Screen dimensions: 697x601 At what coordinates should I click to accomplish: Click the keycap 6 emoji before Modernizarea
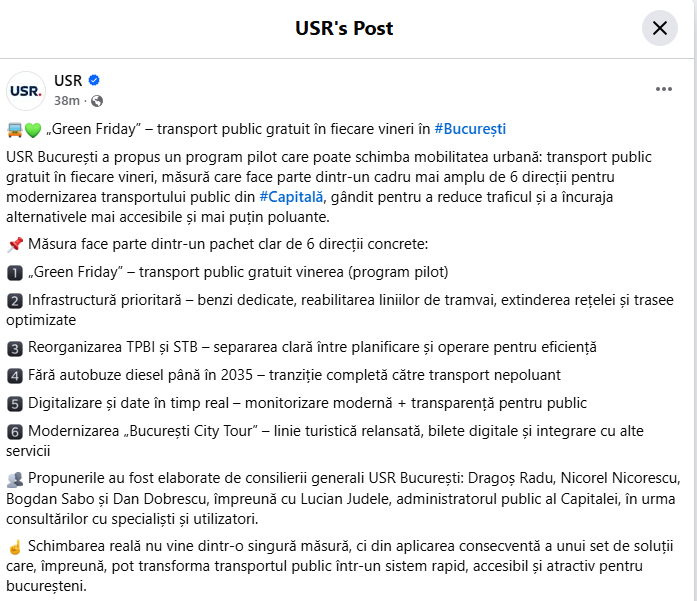click(14, 432)
